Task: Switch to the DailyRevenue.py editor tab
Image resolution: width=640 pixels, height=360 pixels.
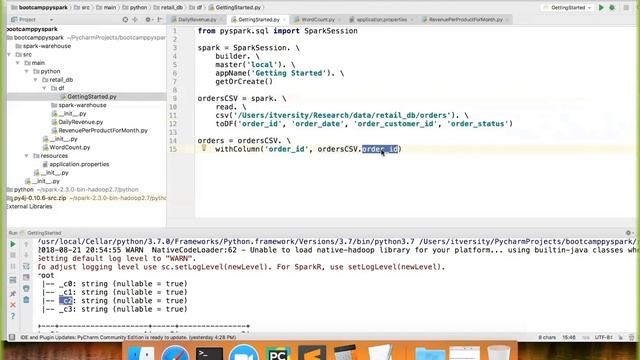Action: [x=197, y=20]
